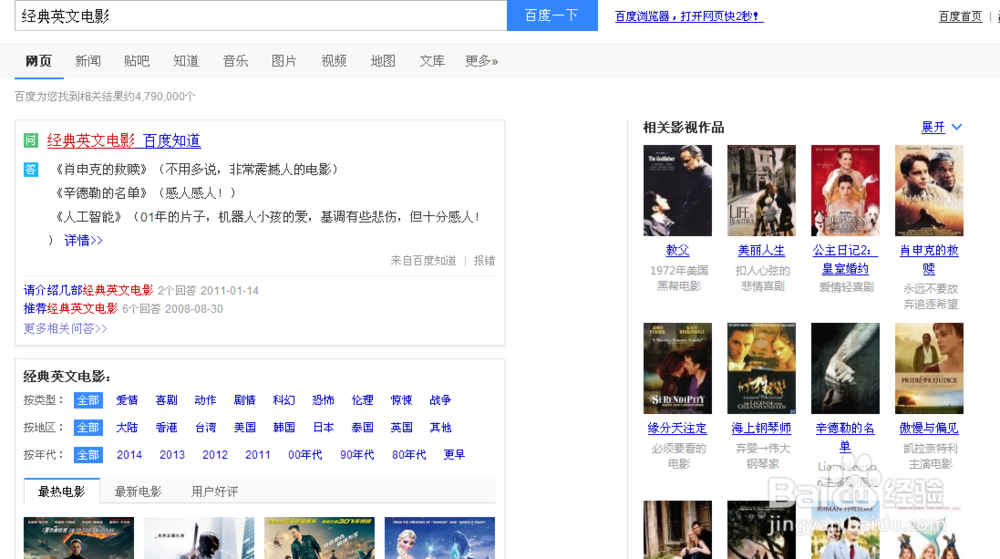Click the 教父 title link

tap(677, 250)
